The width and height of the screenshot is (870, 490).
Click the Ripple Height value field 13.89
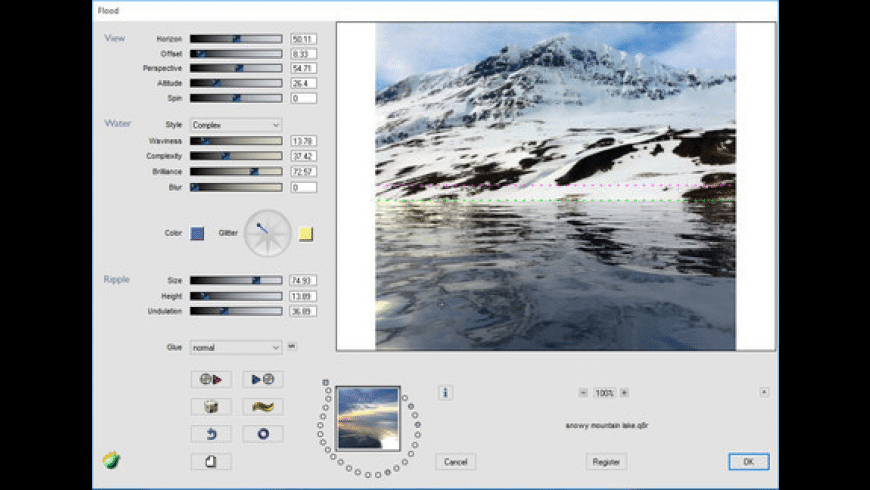point(304,296)
